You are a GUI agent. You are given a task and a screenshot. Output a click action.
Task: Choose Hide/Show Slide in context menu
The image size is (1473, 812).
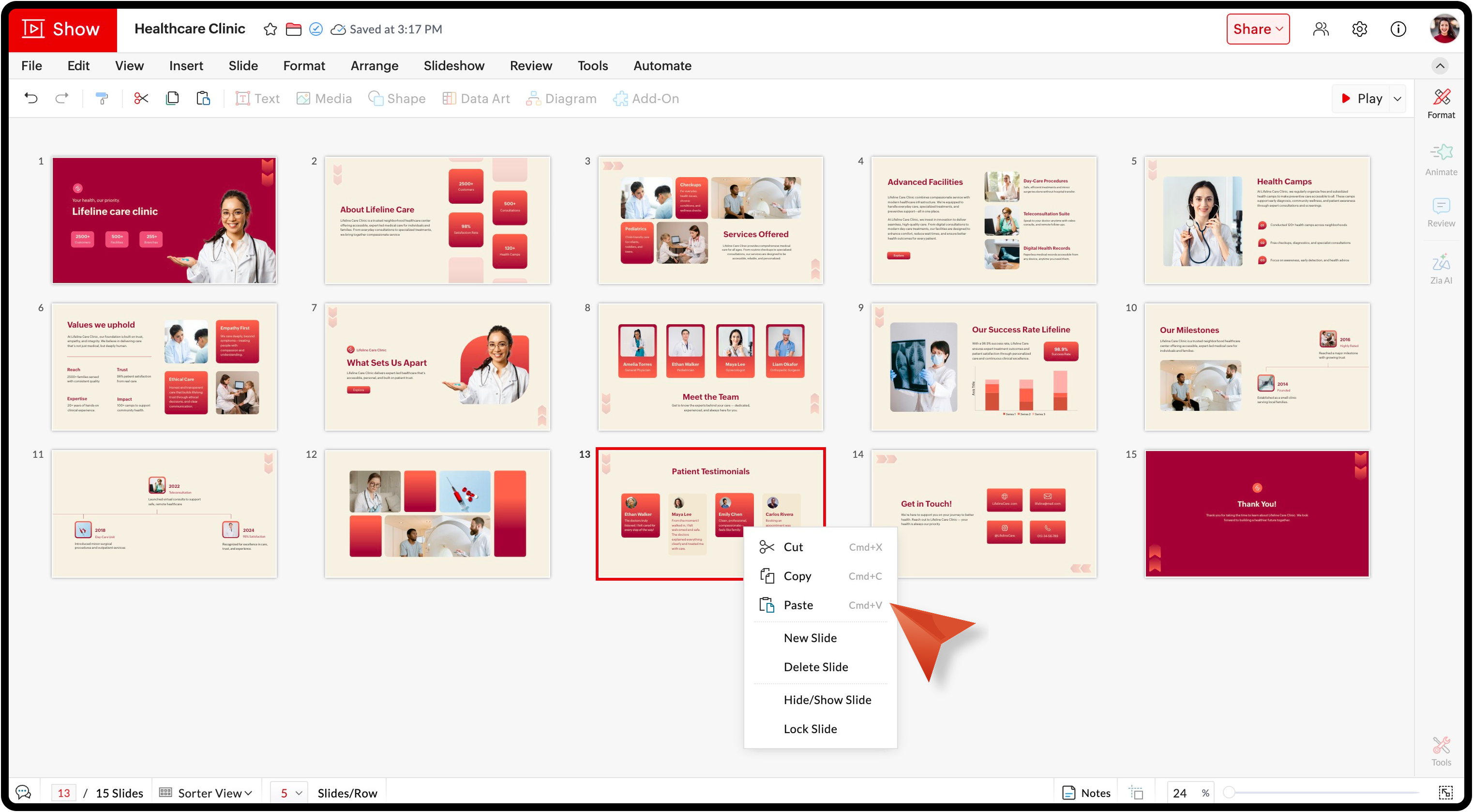(827, 700)
